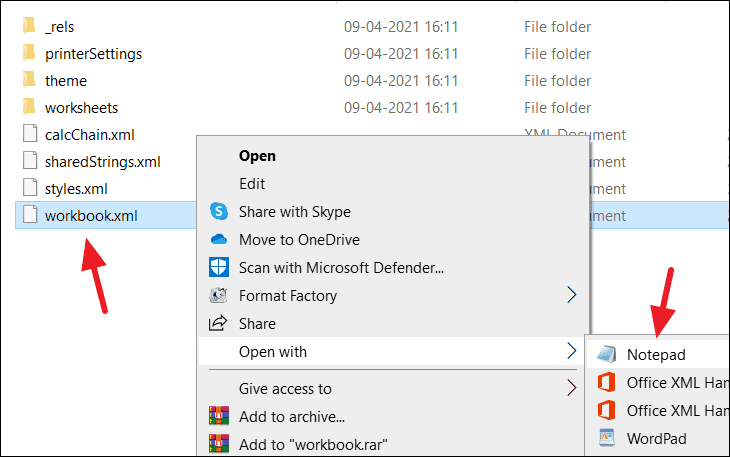This screenshot has height=457, width=730.
Task: Click the Format Factory icon
Action: click(219, 296)
